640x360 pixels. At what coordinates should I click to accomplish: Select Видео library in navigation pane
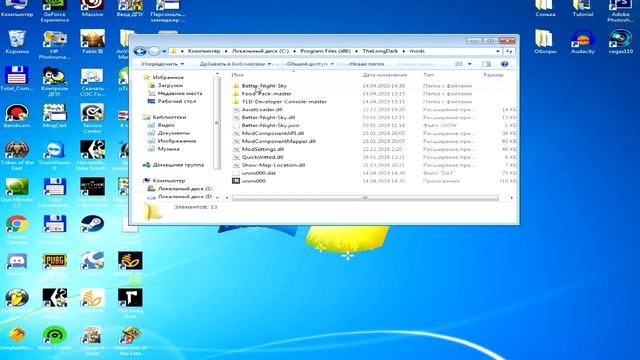click(166, 125)
